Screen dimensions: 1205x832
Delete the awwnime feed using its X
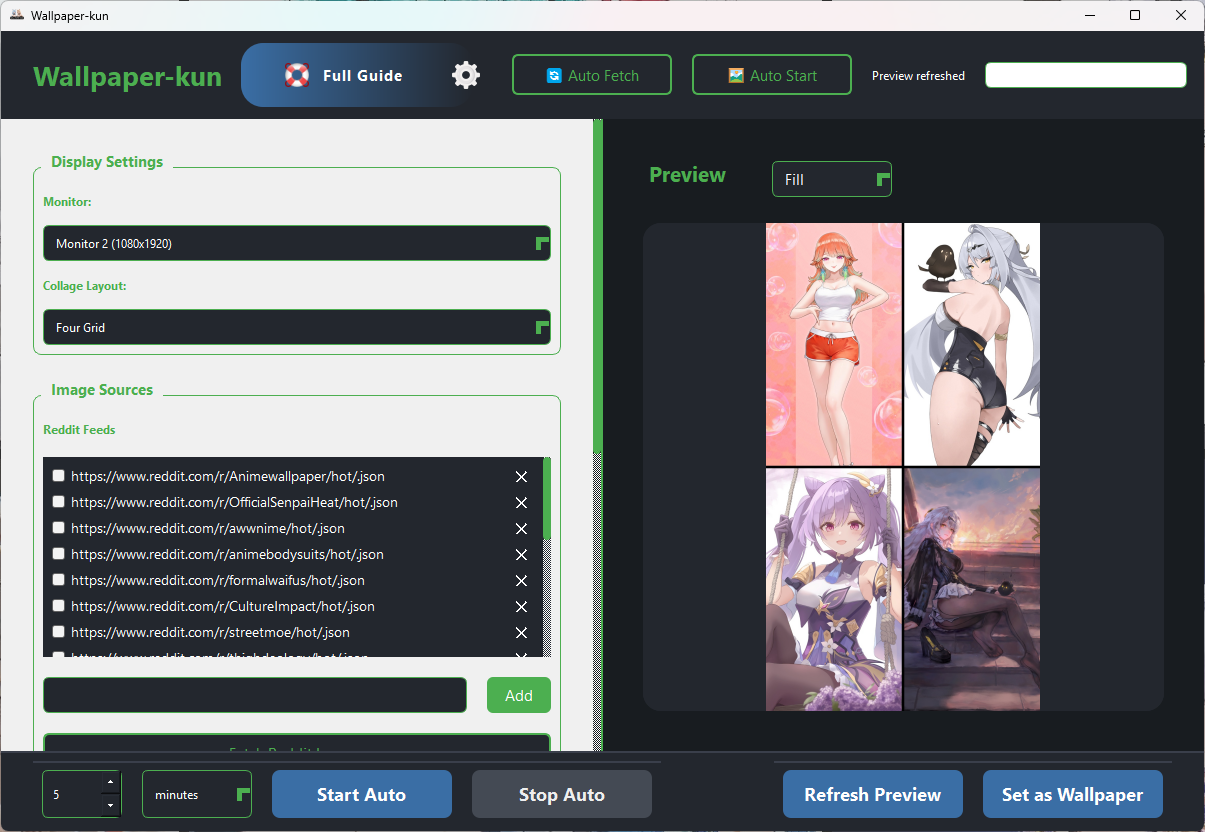(521, 529)
